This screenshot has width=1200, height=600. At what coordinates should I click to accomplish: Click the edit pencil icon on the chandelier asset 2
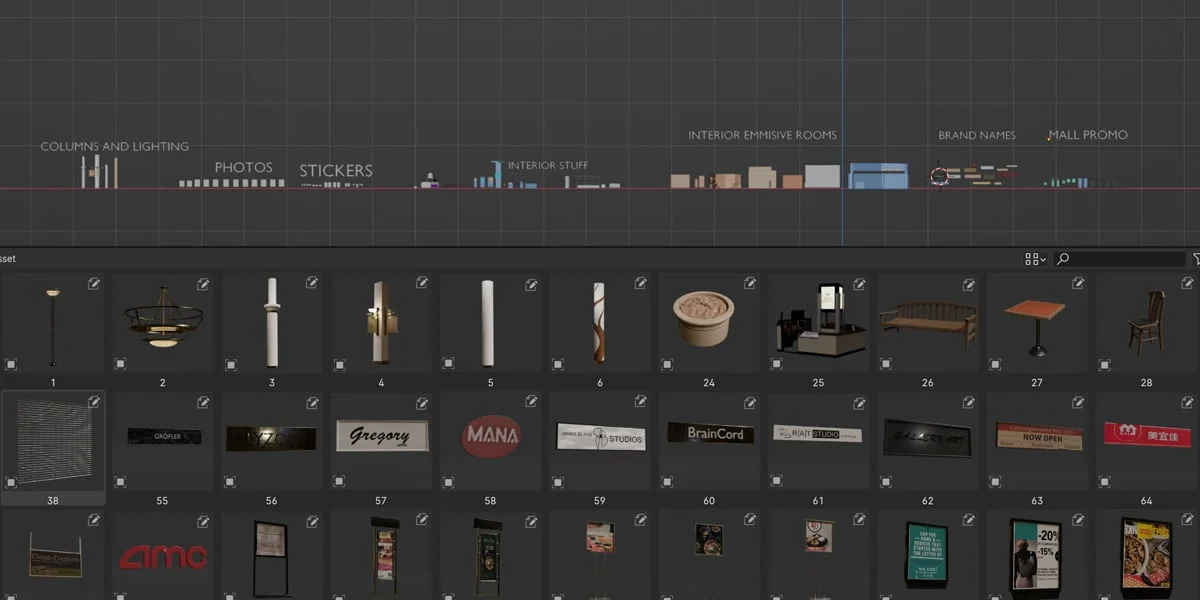204,284
